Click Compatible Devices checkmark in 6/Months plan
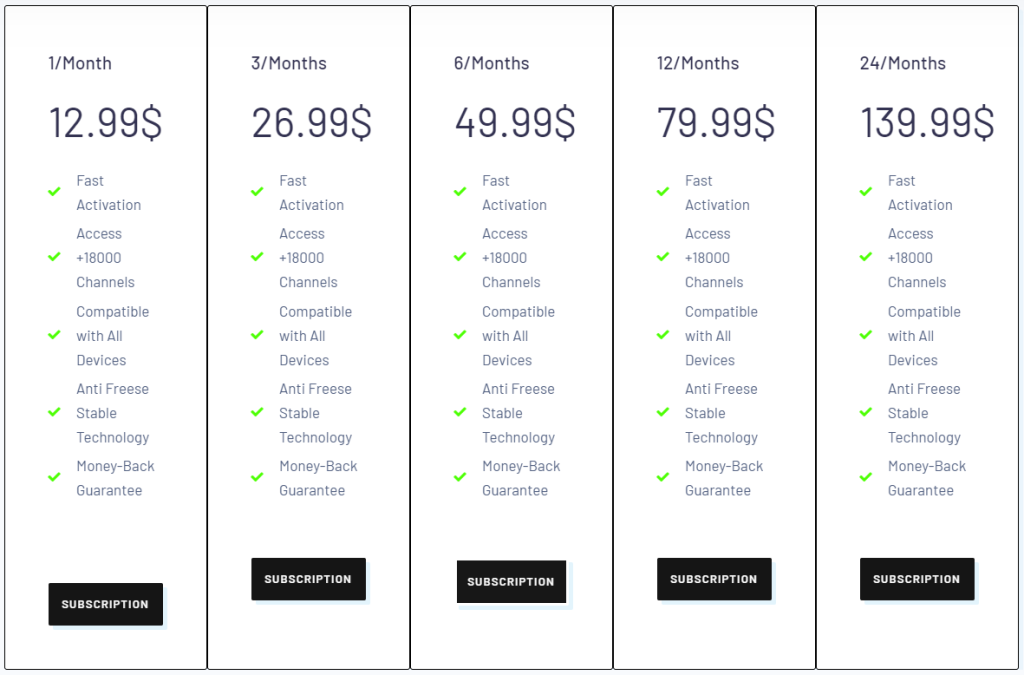 [x=460, y=335]
